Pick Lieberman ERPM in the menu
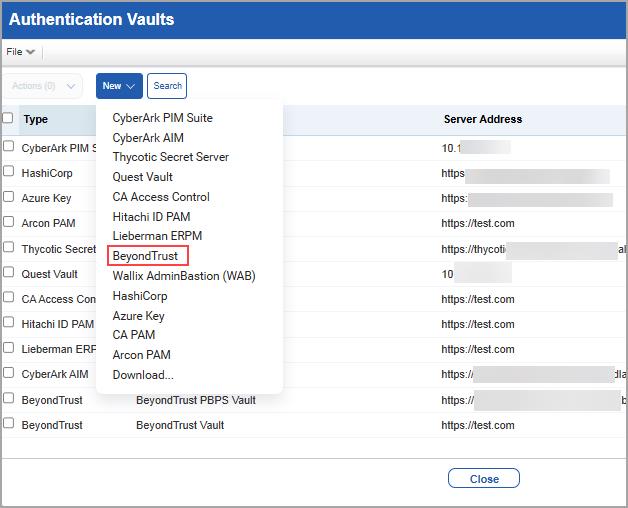Viewport: 628px width, 508px height. 157,236
